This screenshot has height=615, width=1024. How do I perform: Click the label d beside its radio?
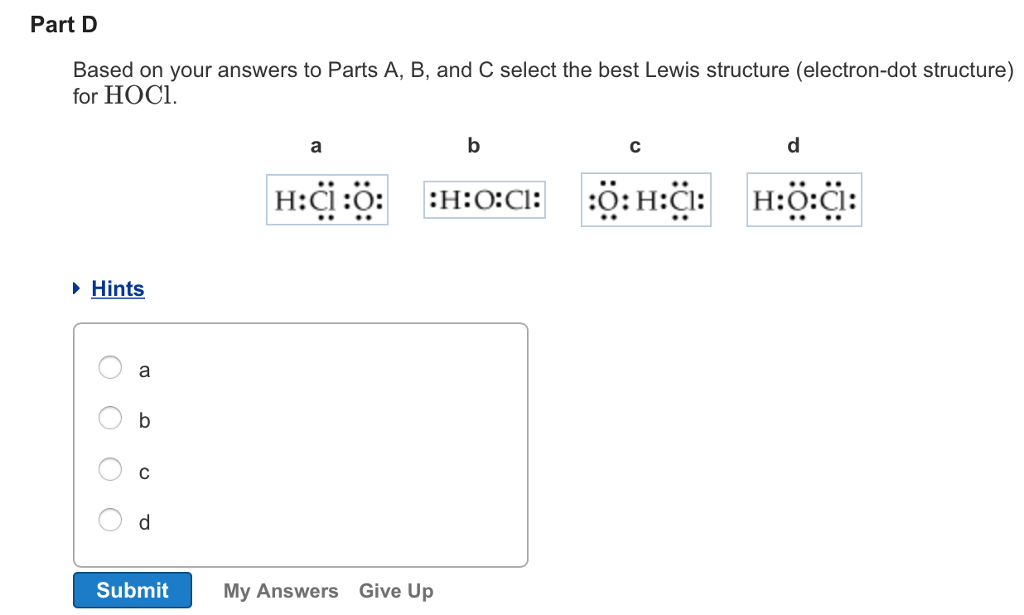click(x=143, y=521)
